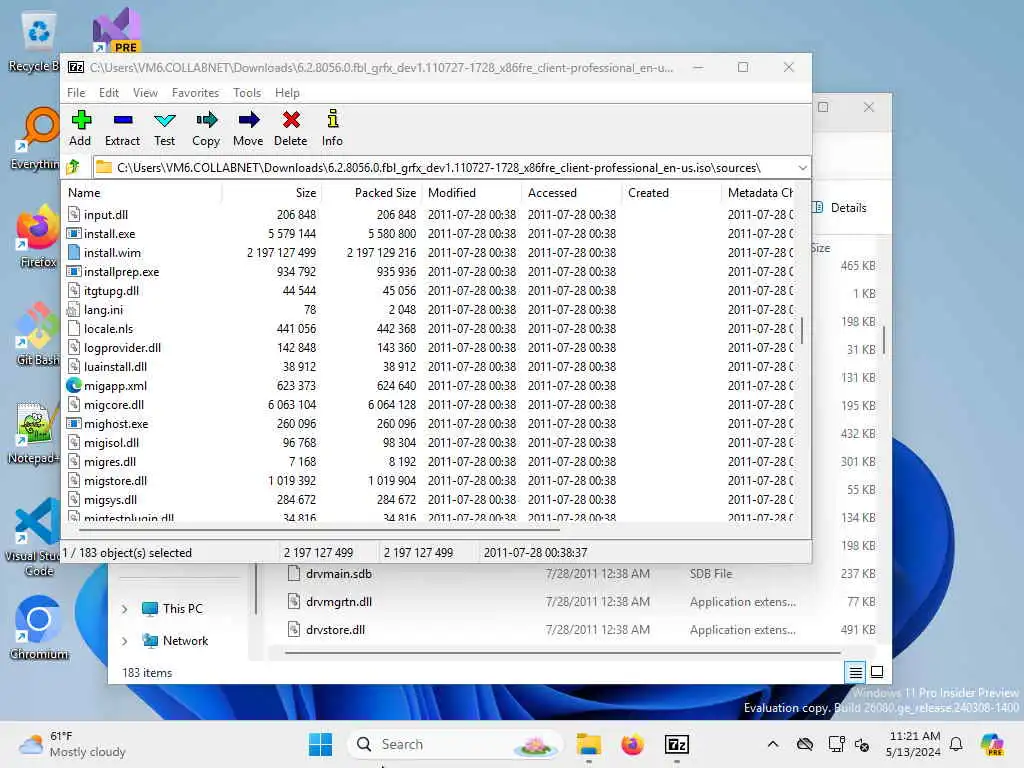Open the Info toolbar icon

[x=332, y=128]
